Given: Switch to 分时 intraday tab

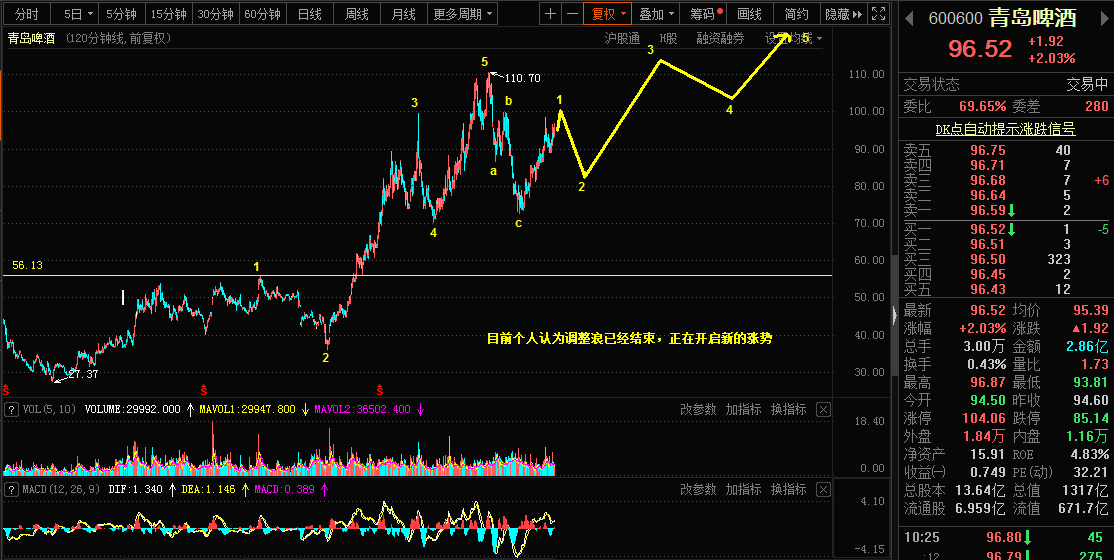Looking at the screenshot, I should (x=27, y=14).
